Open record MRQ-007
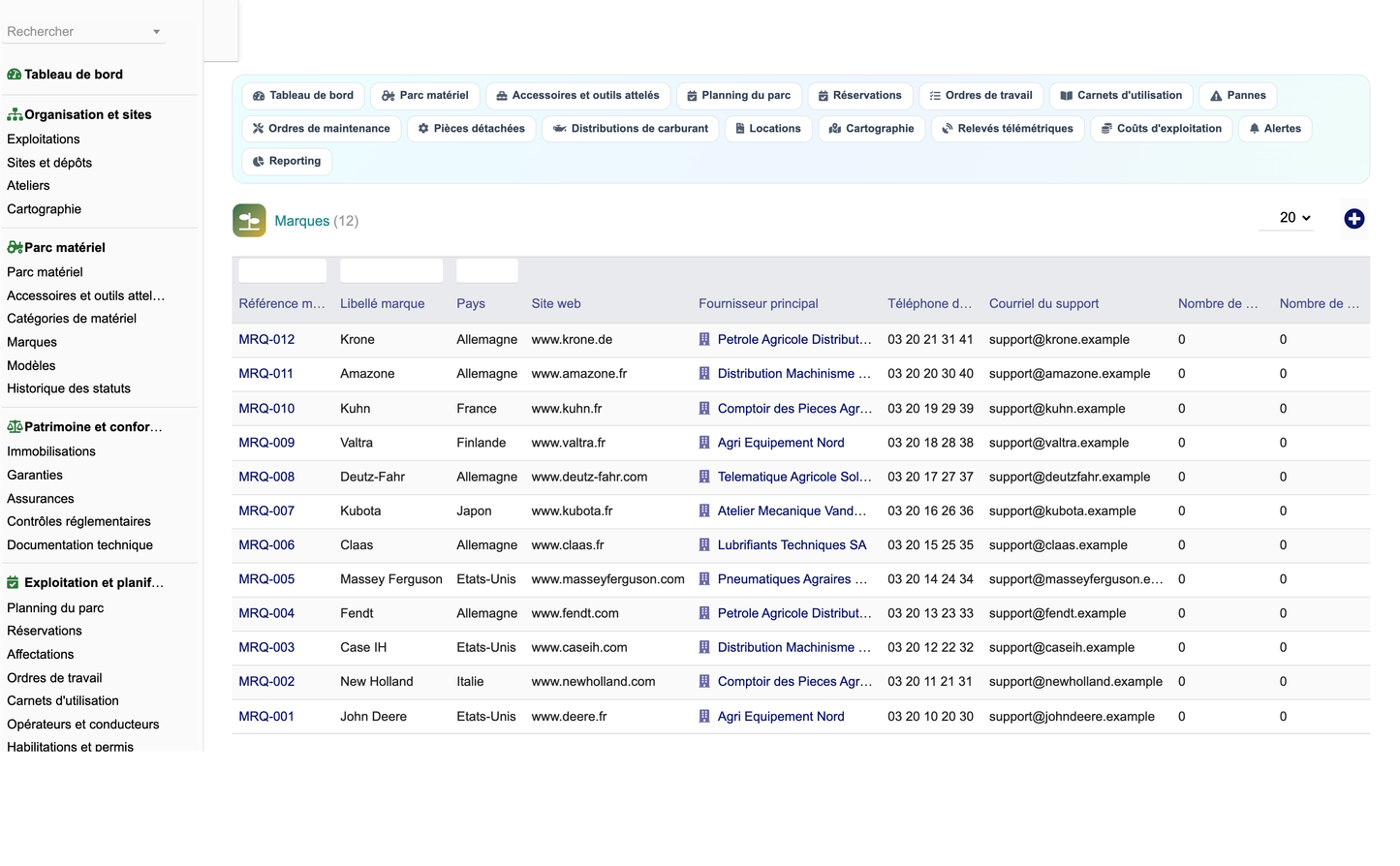The image size is (1400, 866). pyautogui.click(x=266, y=511)
